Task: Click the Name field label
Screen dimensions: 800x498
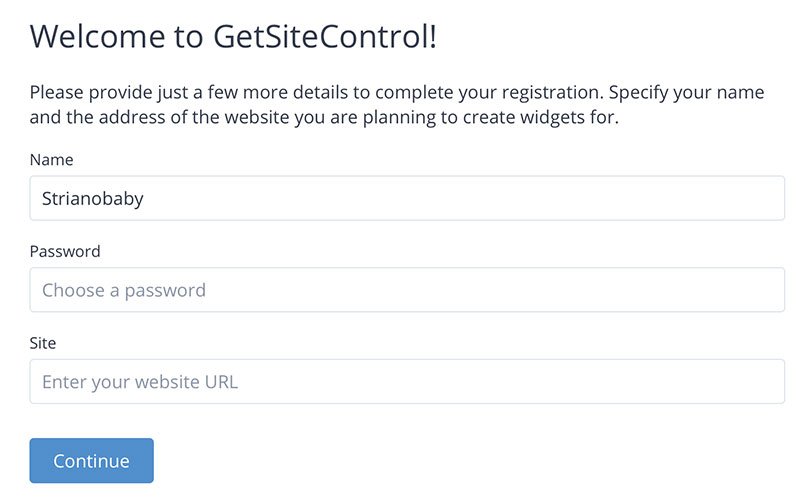Action: [52, 160]
